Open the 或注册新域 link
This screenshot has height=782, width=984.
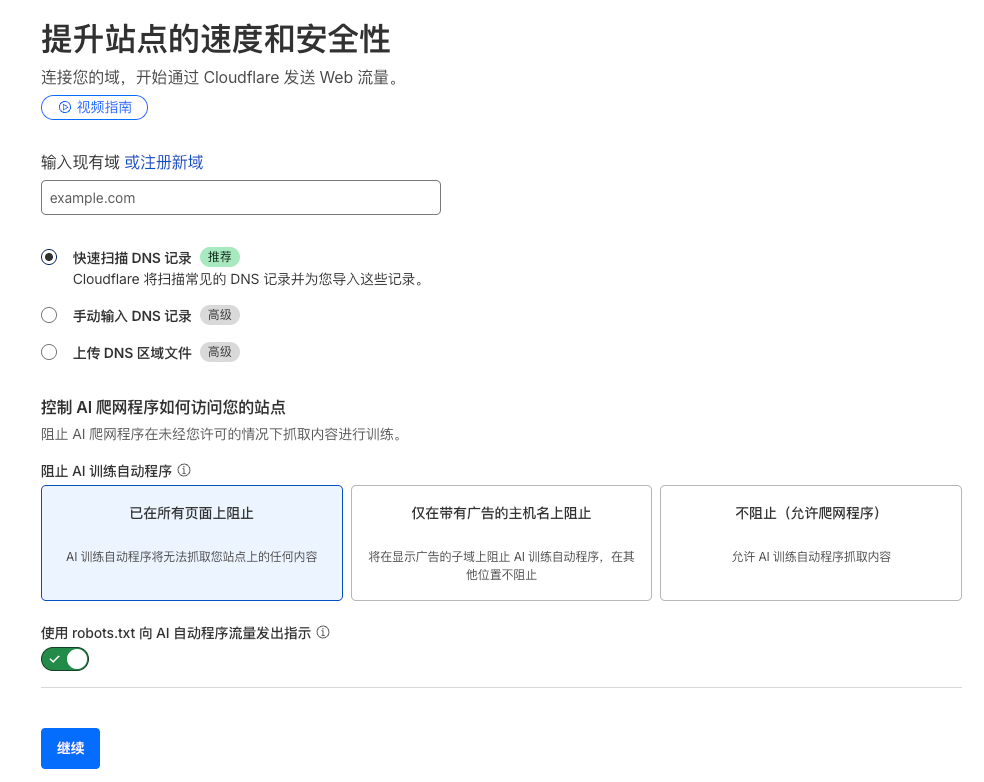167,161
